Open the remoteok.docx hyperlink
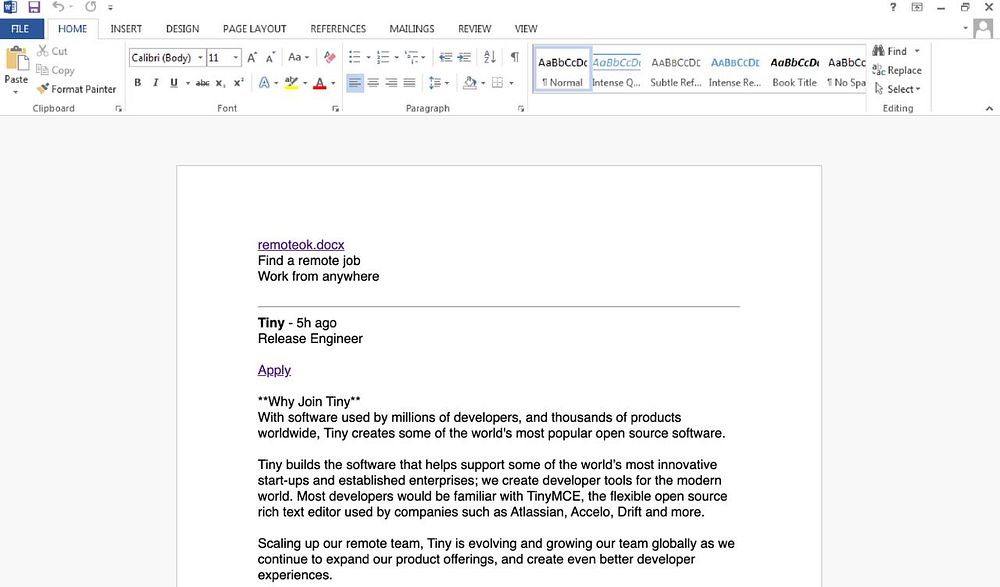 (x=301, y=244)
